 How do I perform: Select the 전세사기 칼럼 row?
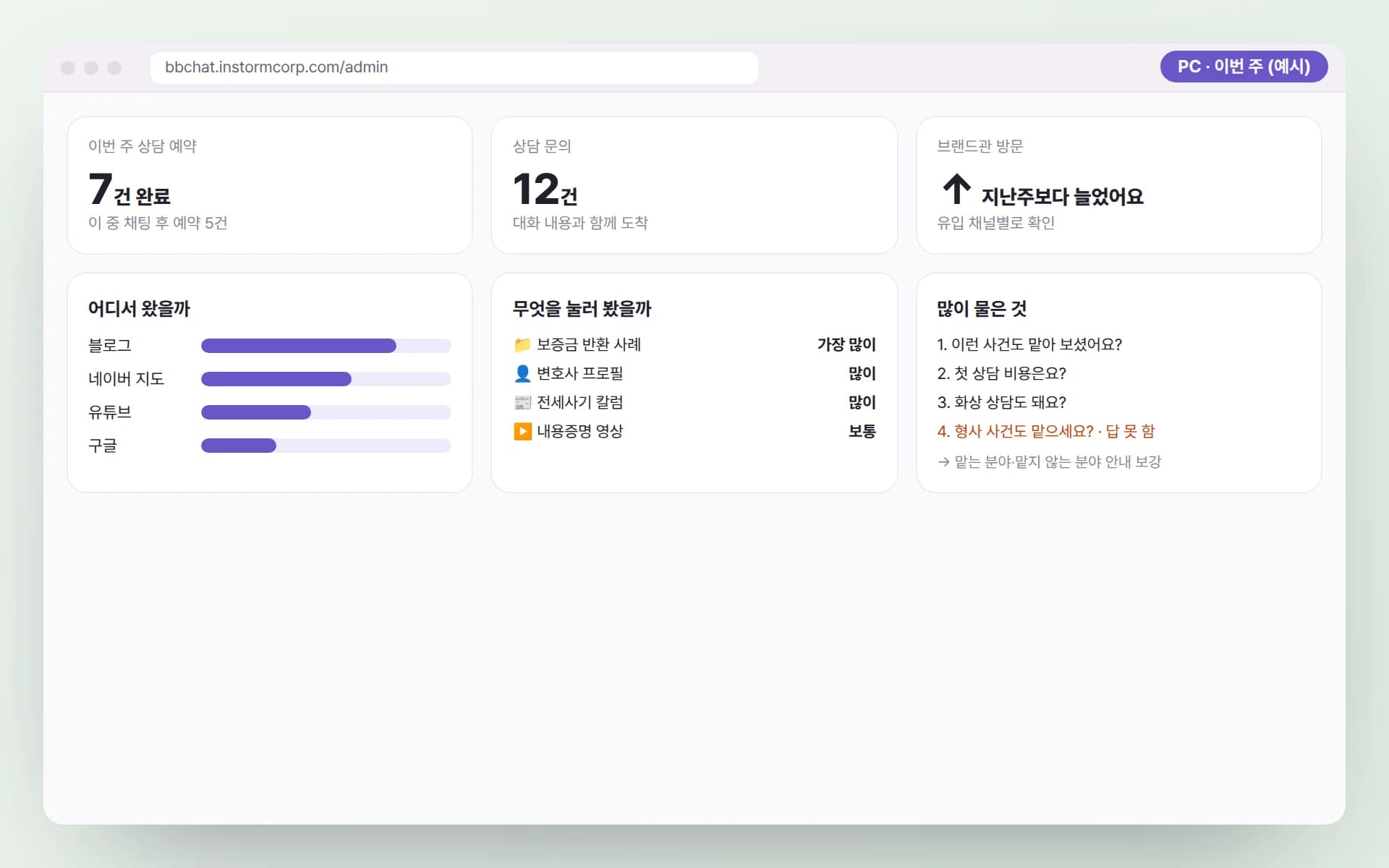tap(694, 403)
